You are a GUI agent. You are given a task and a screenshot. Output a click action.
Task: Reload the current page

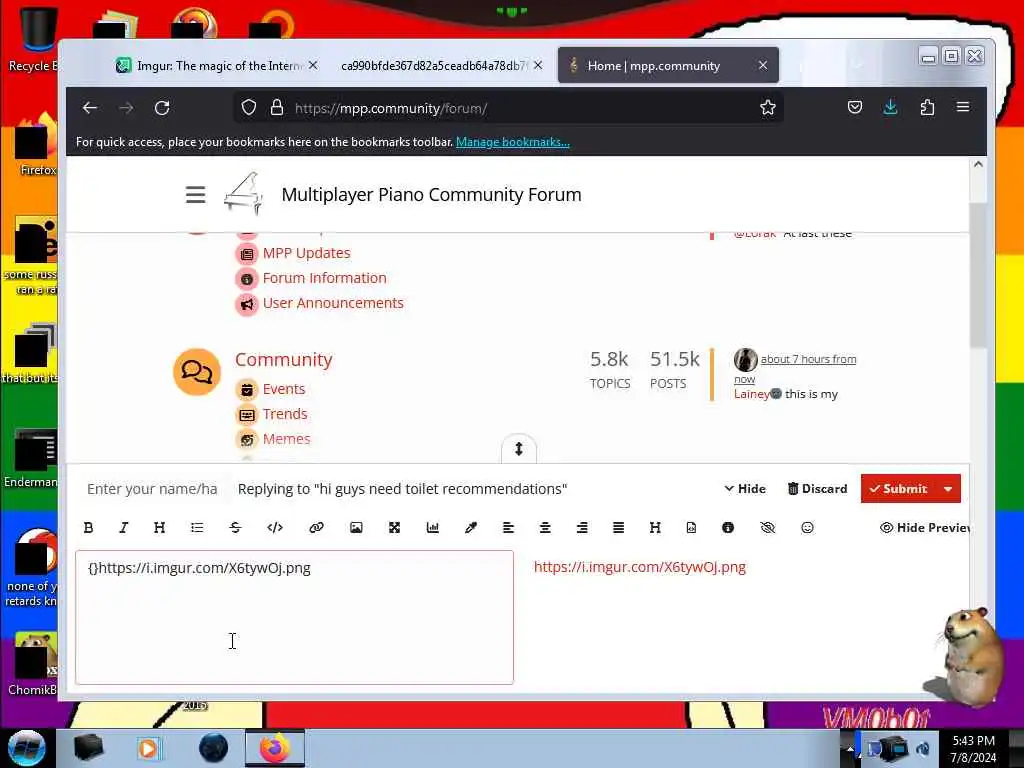coord(162,108)
